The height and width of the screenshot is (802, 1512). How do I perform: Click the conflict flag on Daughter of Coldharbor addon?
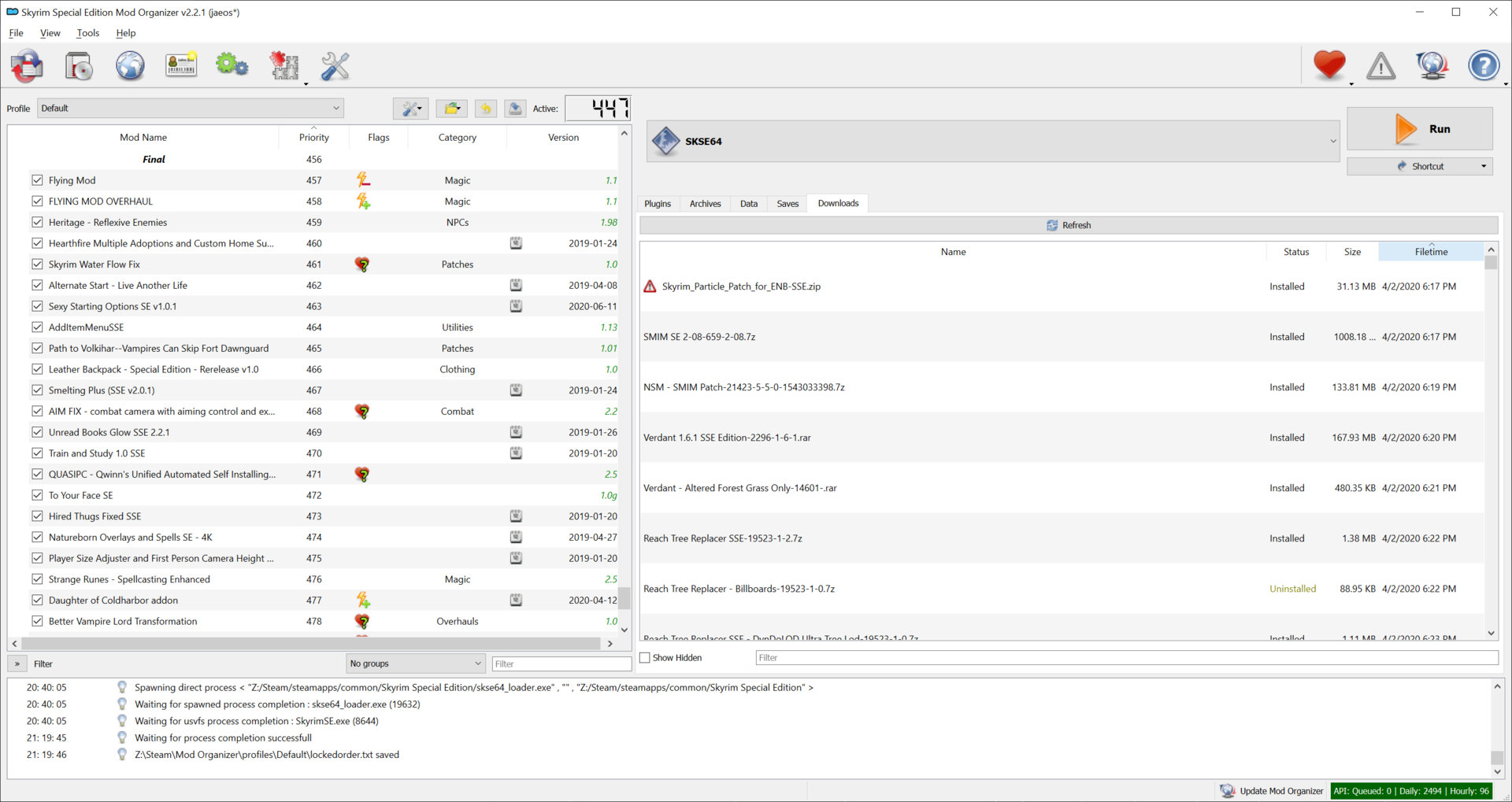[363, 601]
